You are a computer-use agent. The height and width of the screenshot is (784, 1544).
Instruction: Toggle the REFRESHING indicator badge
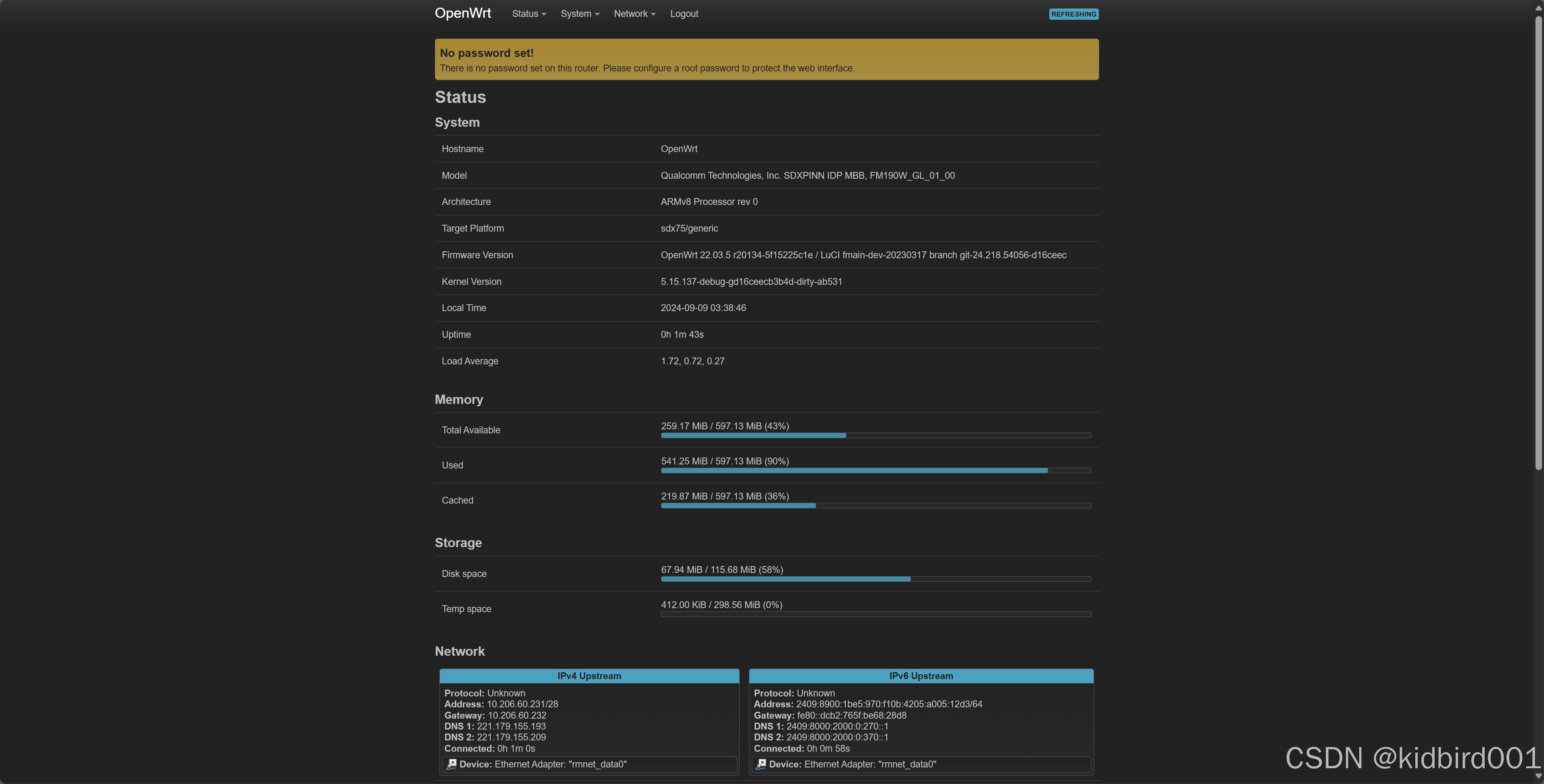click(1073, 14)
